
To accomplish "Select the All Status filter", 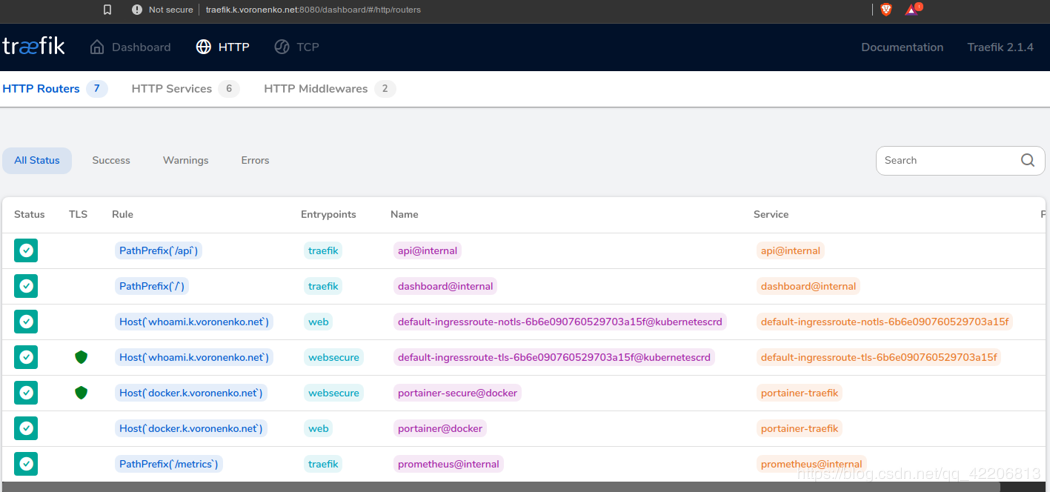I will (x=37, y=160).
